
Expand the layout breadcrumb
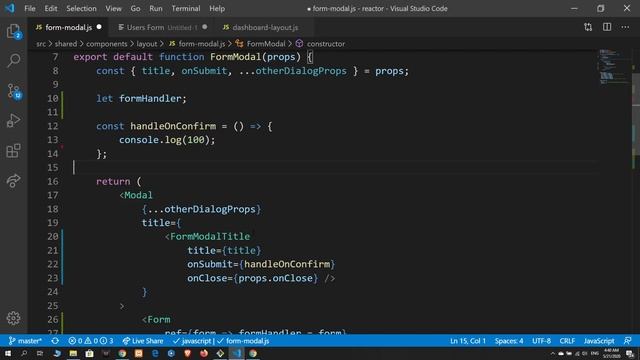147,44
